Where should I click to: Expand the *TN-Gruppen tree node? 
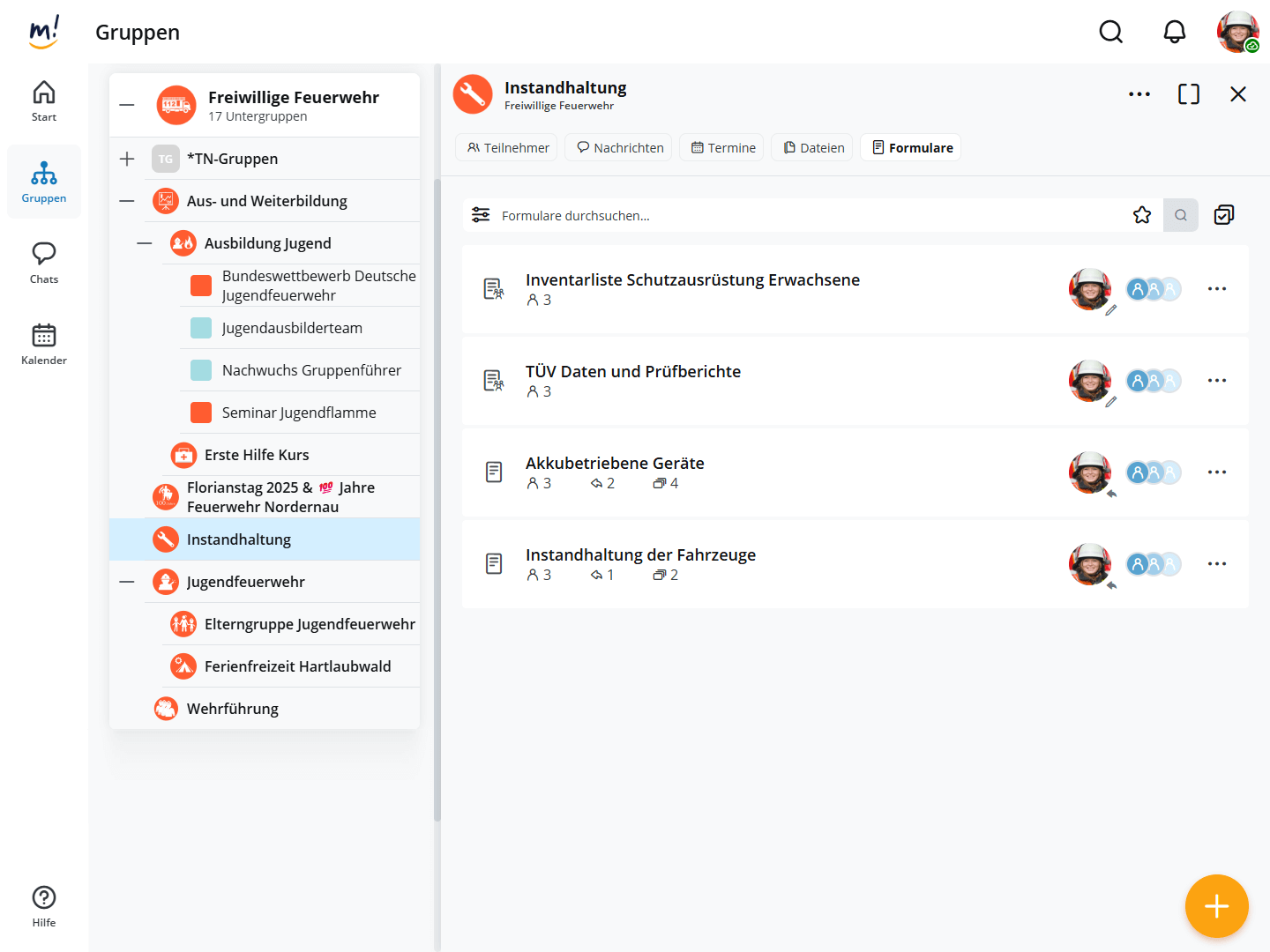click(x=127, y=159)
